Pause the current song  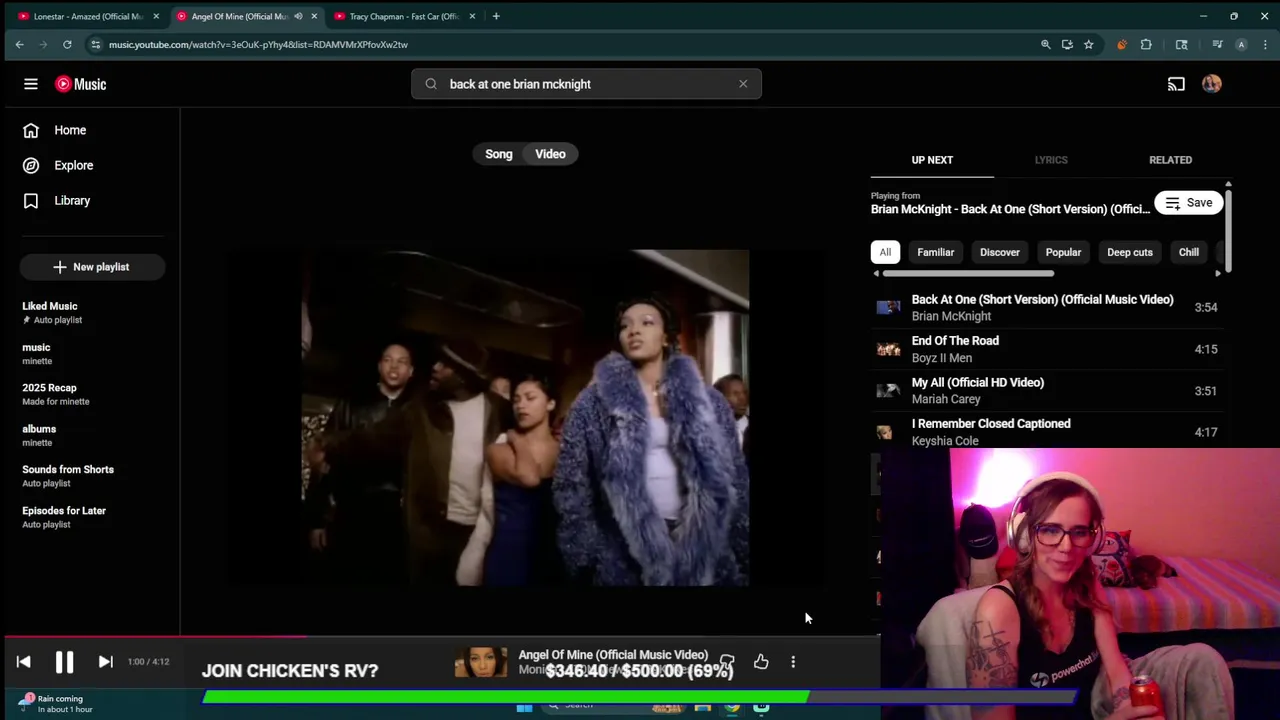click(64, 662)
